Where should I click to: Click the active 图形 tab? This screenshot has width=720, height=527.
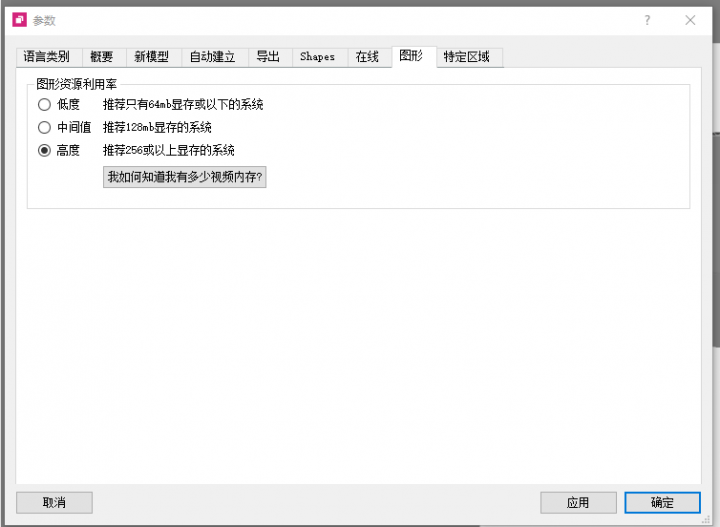pyautogui.click(x=411, y=56)
